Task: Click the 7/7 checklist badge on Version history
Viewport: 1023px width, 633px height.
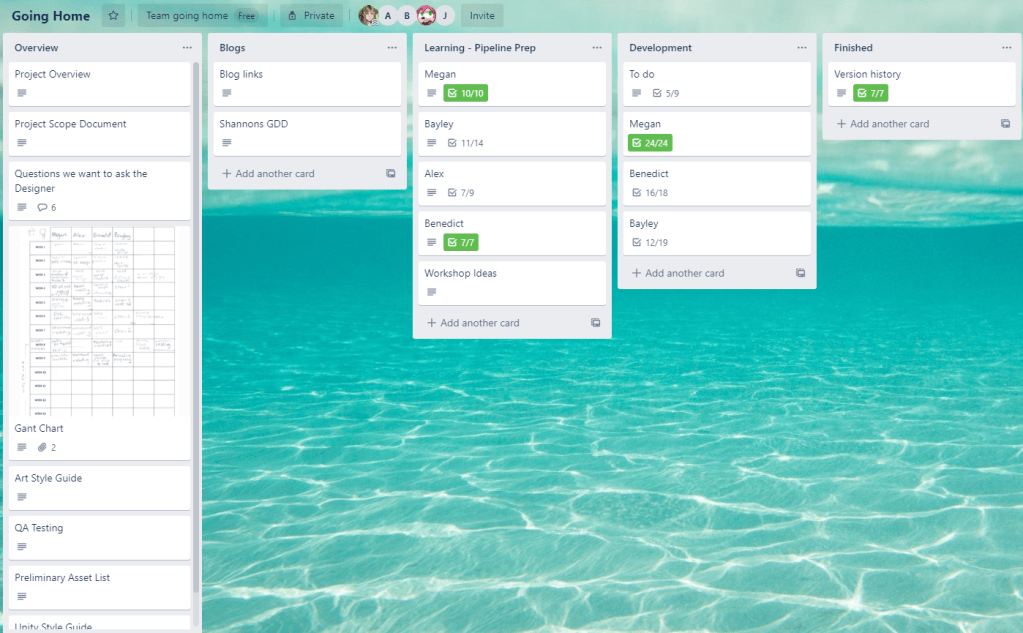Action: tap(870, 93)
